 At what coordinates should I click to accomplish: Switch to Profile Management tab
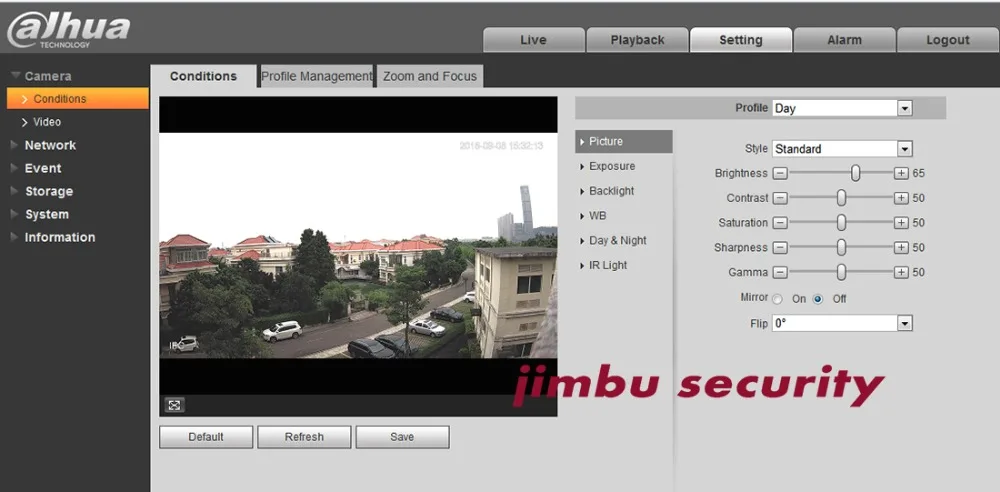coord(316,76)
